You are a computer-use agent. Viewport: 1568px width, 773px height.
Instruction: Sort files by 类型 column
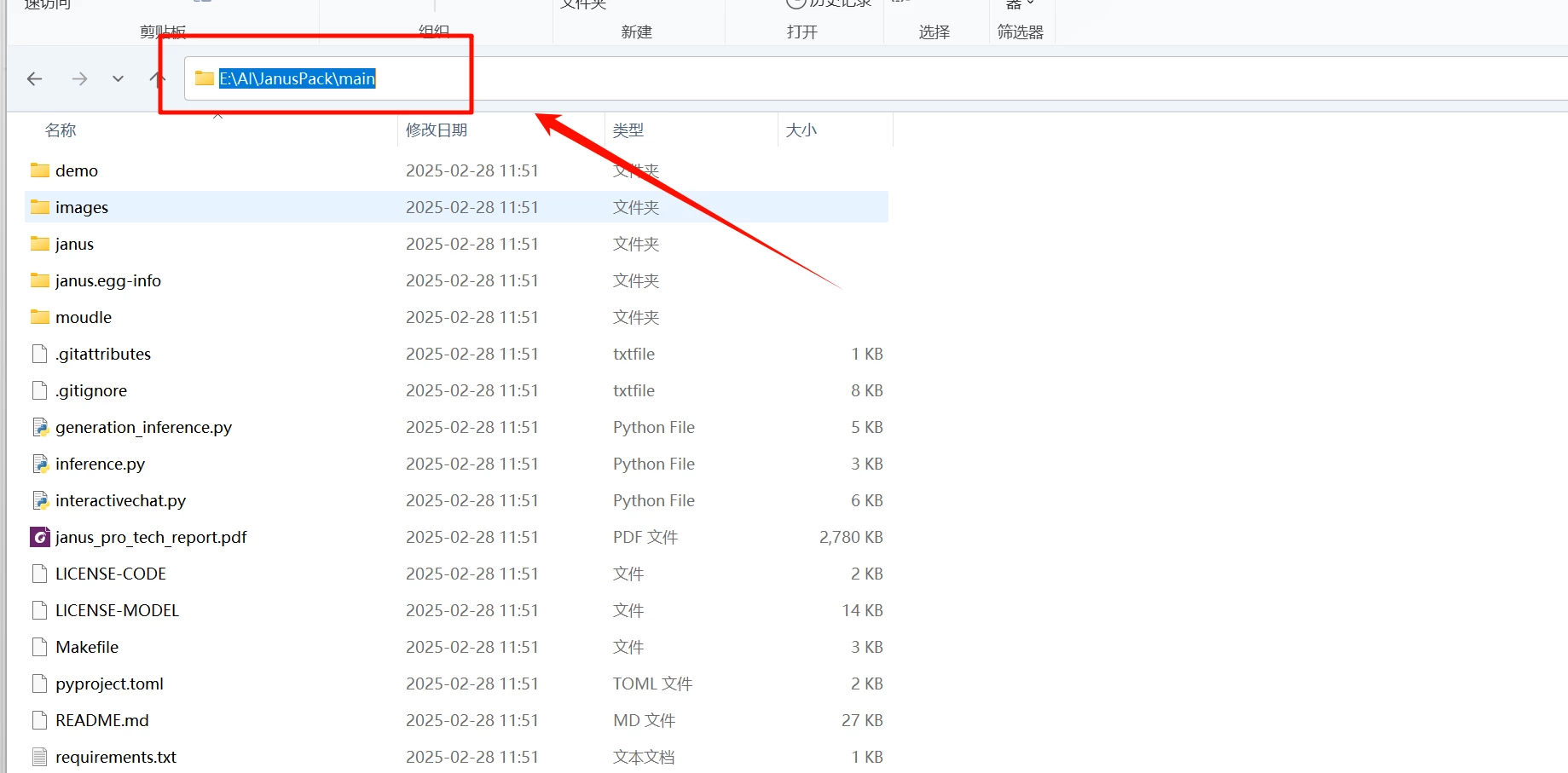[628, 130]
